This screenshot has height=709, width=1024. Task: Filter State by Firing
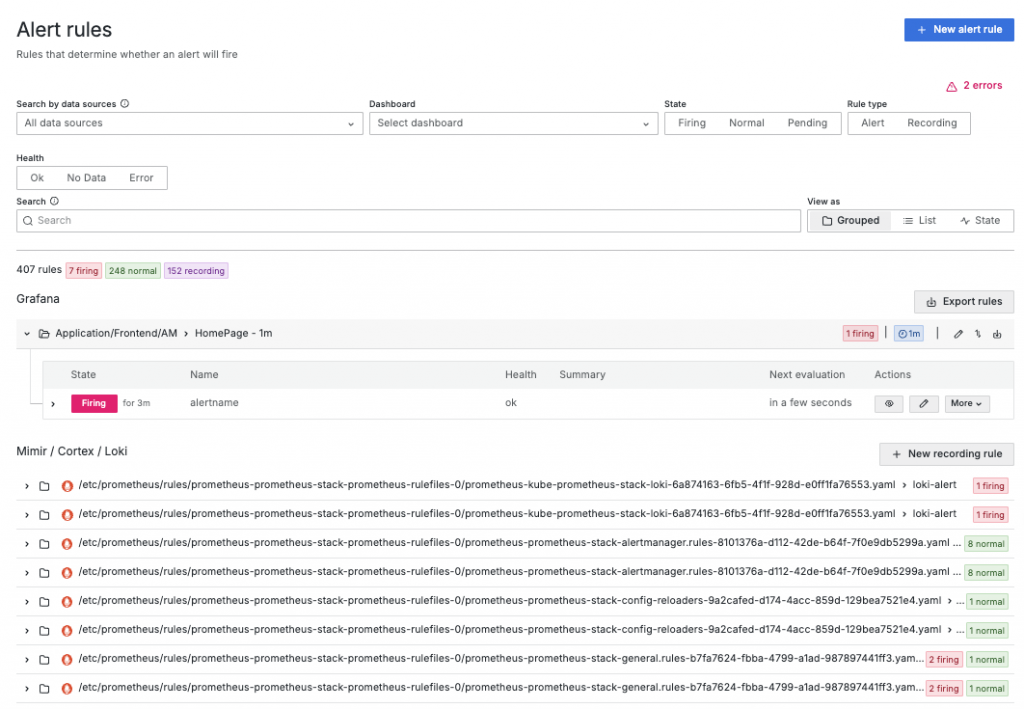point(692,123)
